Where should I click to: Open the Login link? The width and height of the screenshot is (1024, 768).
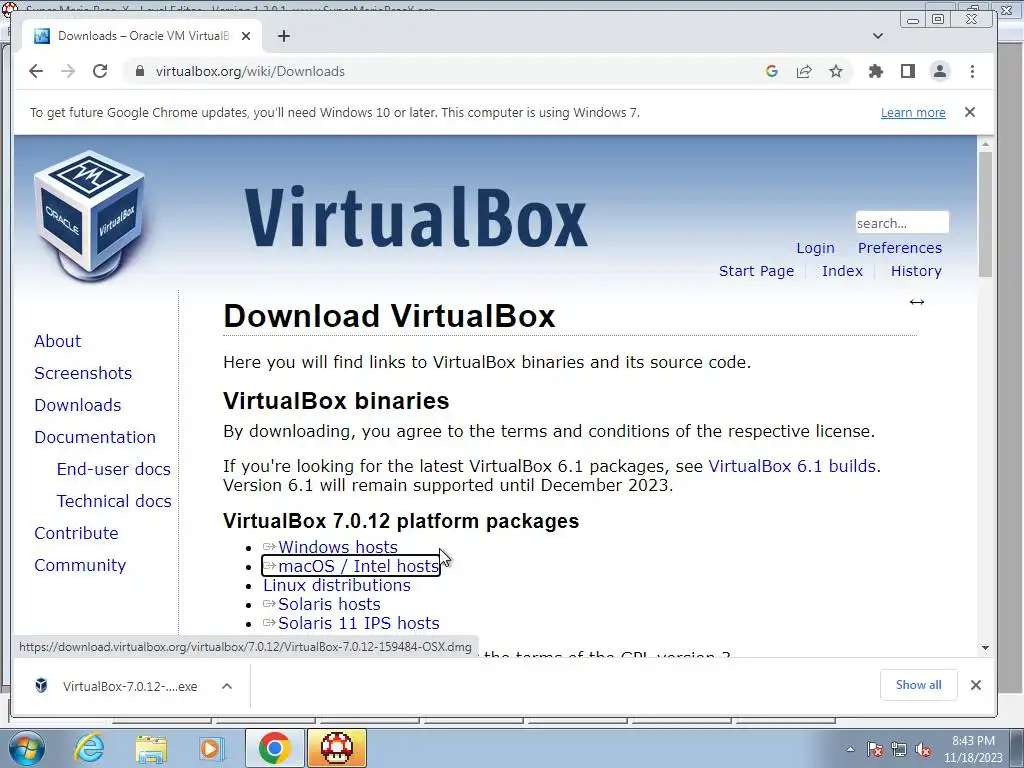tap(815, 248)
